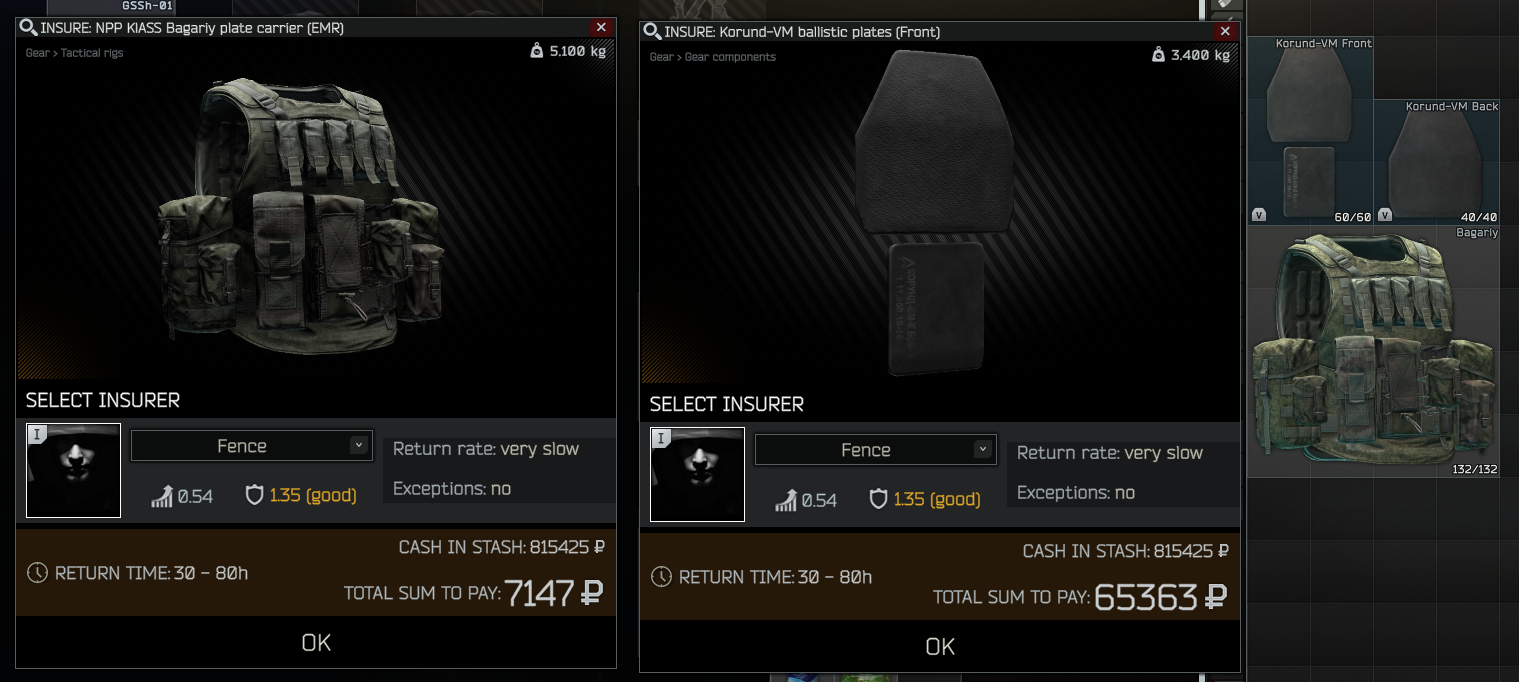
Task: Select Korund-VM Front plate in stash
Action: coord(1310,131)
